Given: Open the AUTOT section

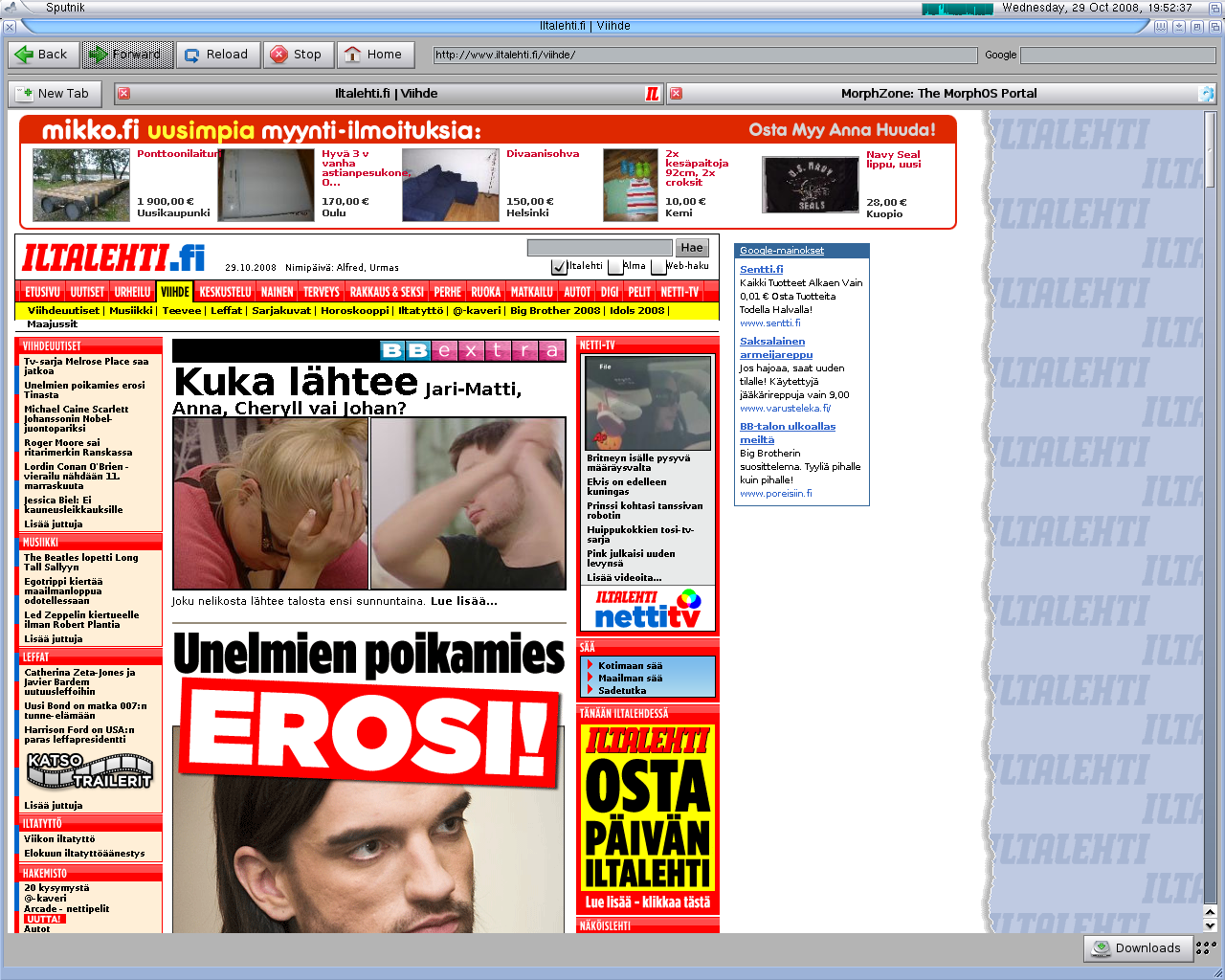Looking at the screenshot, I should pyautogui.click(x=577, y=292).
